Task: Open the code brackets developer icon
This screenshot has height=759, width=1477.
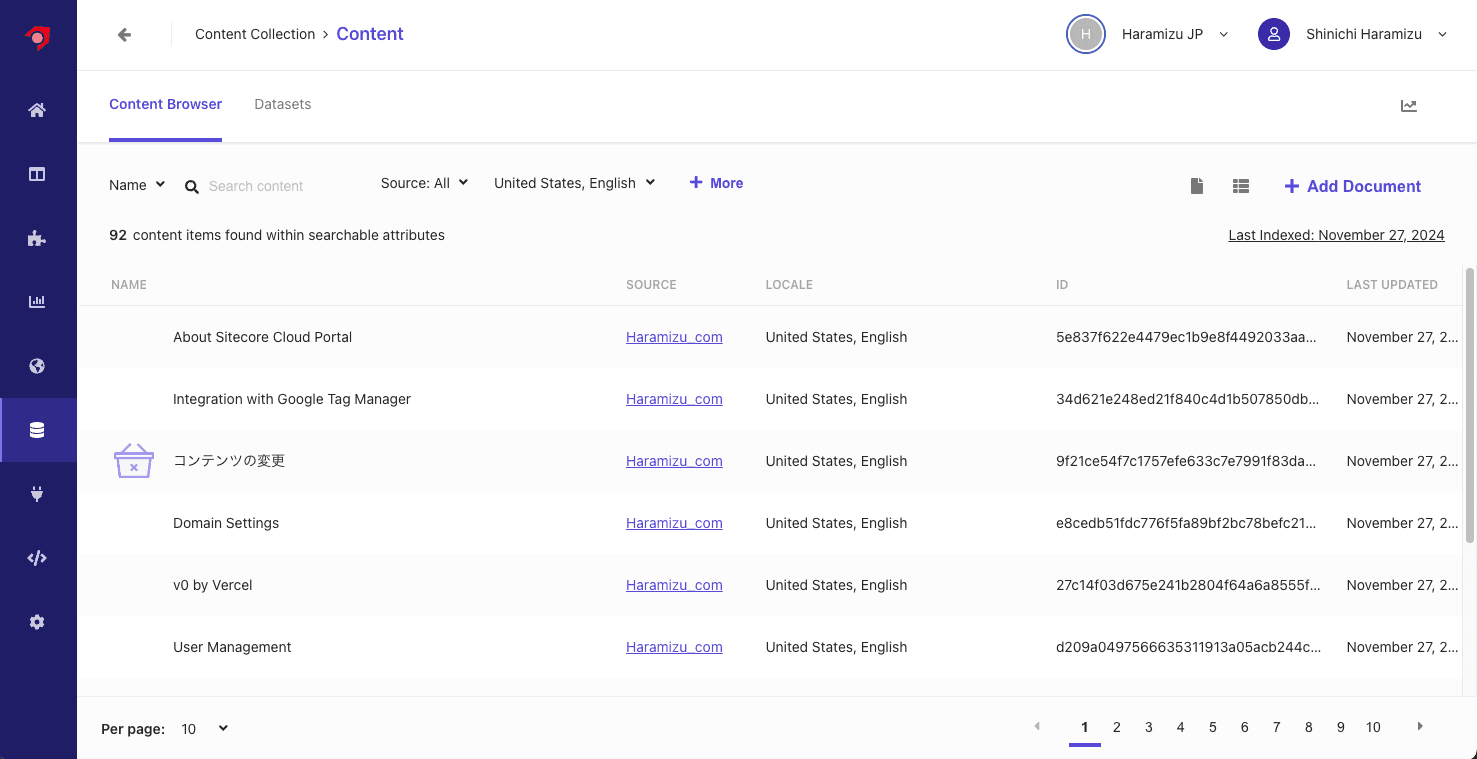Action: pyautogui.click(x=37, y=558)
